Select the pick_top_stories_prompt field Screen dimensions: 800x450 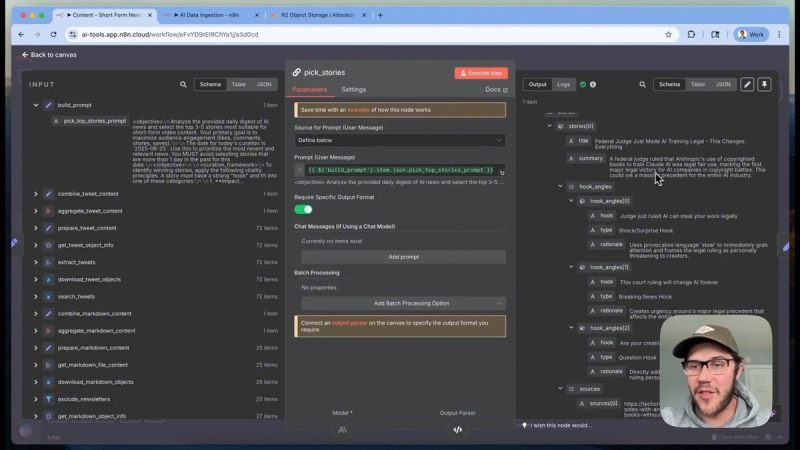coord(90,121)
